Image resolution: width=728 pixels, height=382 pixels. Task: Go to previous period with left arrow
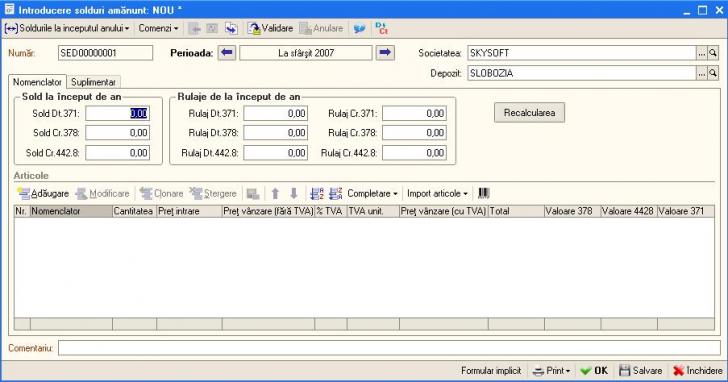tap(227, 53)
